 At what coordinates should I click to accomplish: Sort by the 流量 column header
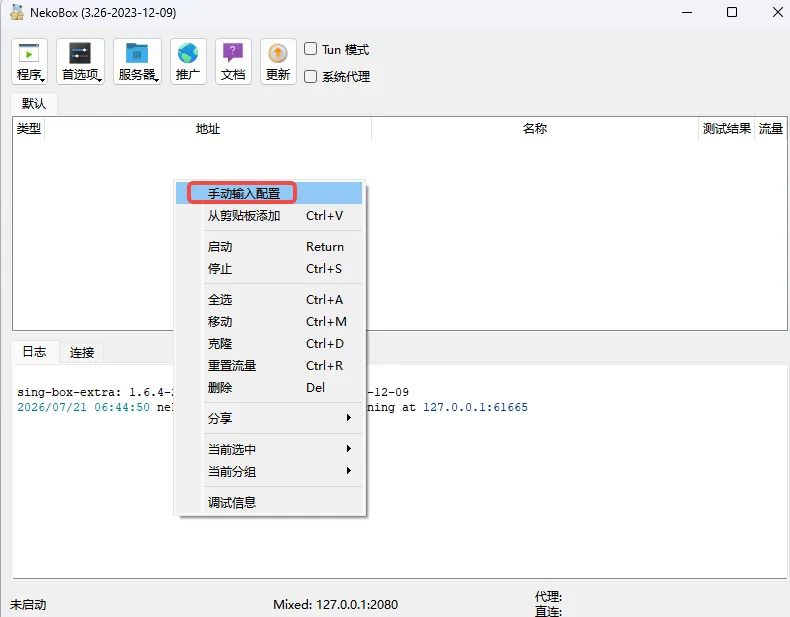(x=771, y=129)
